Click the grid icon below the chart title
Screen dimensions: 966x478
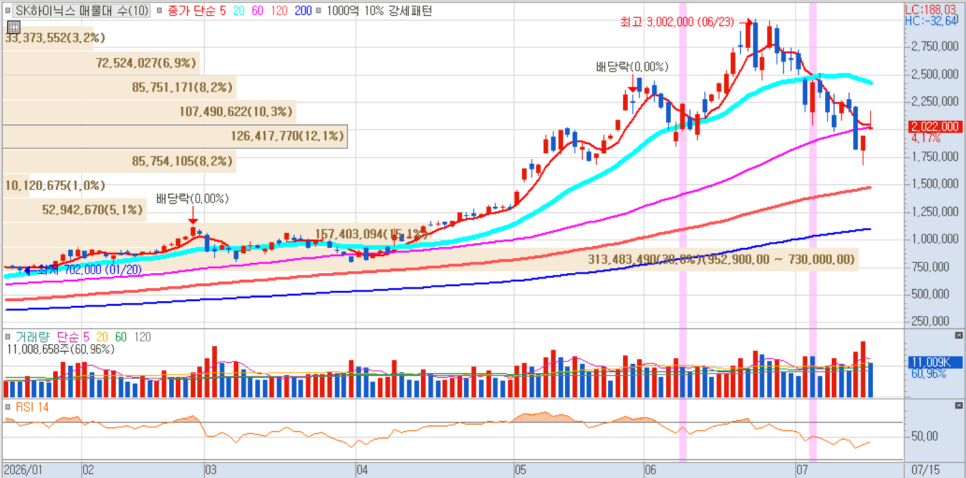(14, 26)
